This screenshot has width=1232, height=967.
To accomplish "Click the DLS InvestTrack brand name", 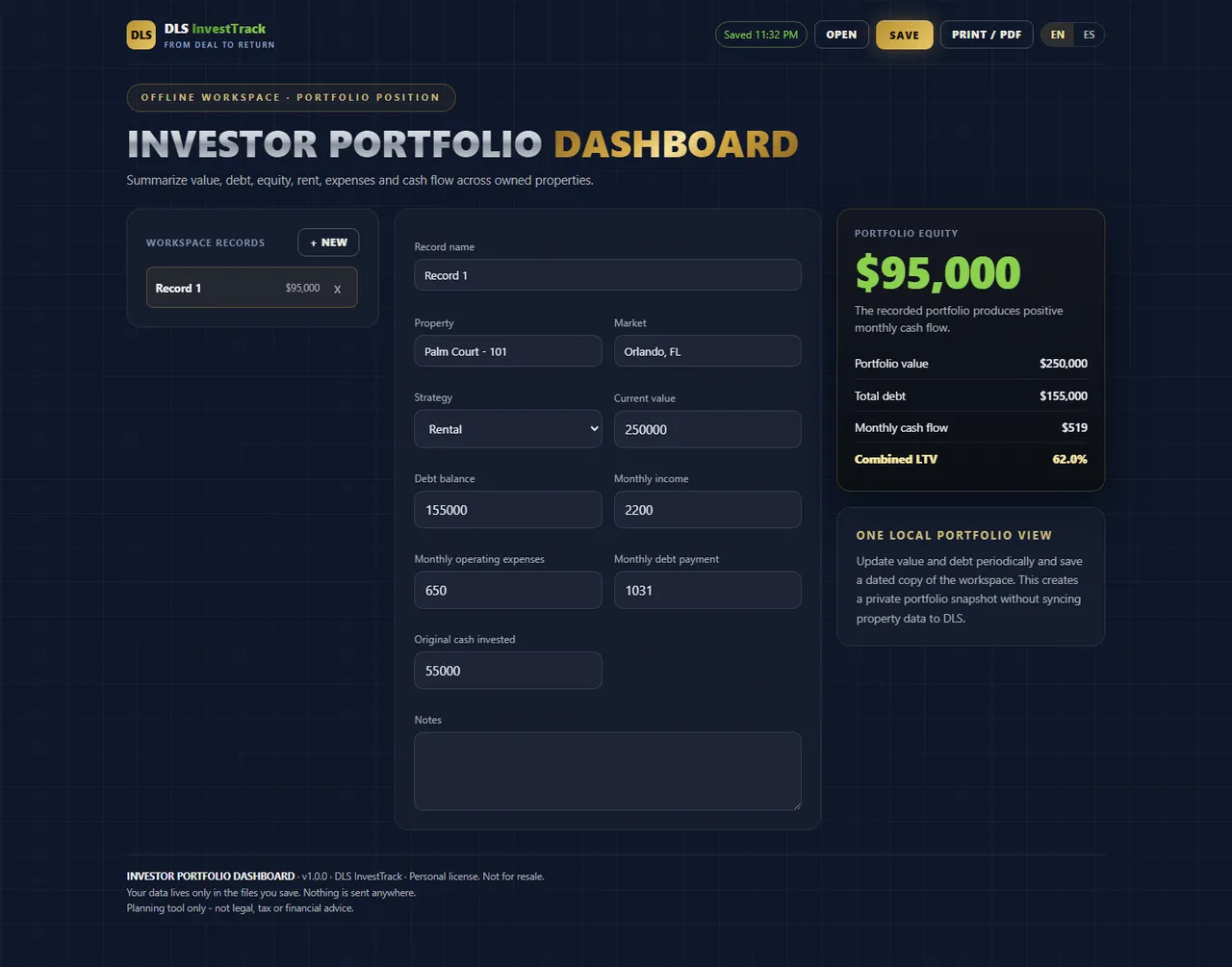I will (215, 29).
